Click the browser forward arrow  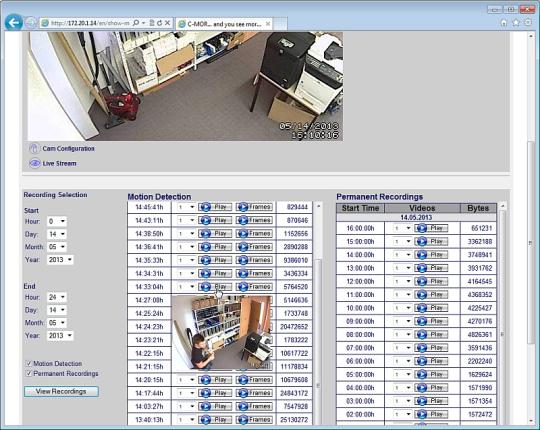pos(31,23)
